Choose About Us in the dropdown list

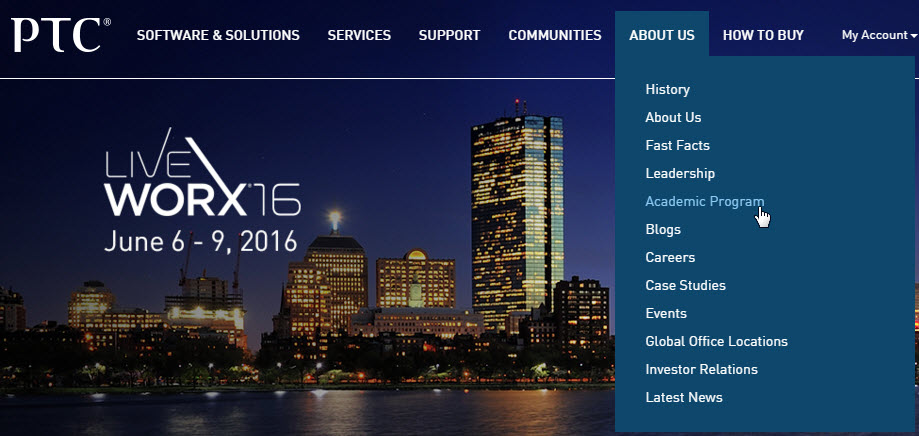pyautogui.click(x=673, y=117)
